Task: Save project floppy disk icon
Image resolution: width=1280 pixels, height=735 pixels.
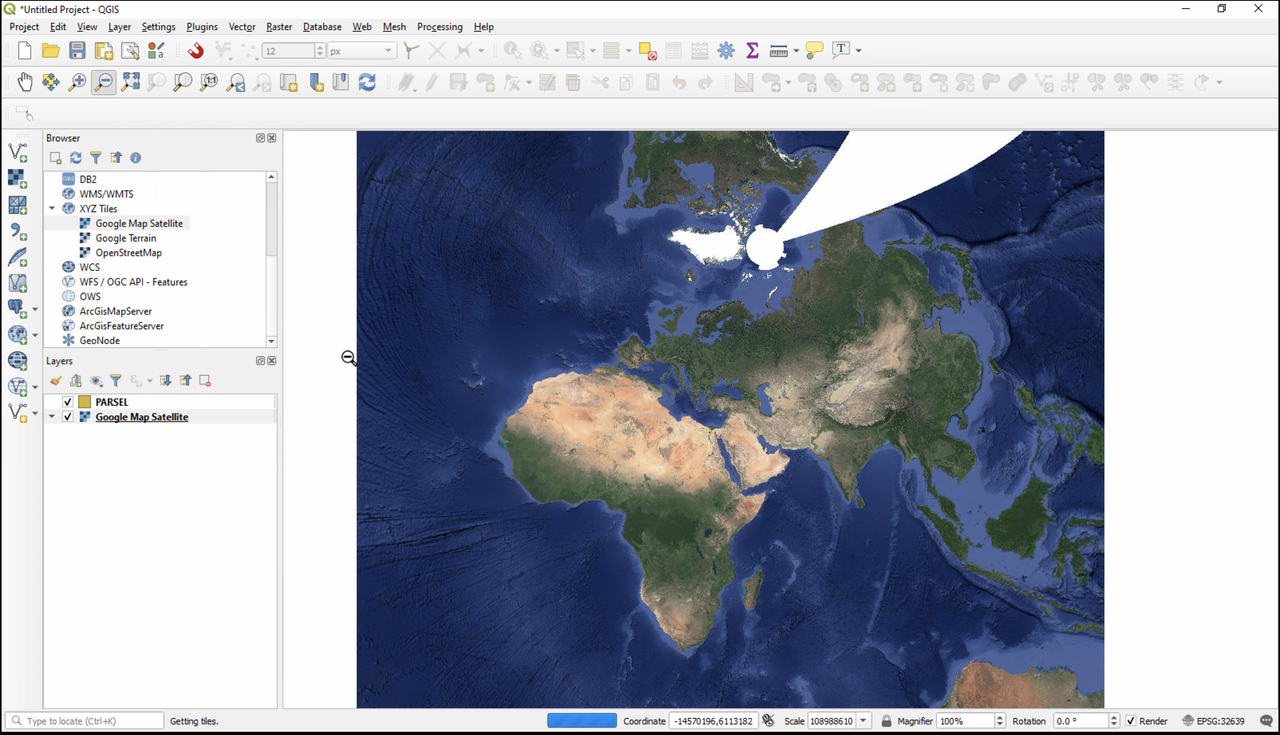Action: coord(77,51)
